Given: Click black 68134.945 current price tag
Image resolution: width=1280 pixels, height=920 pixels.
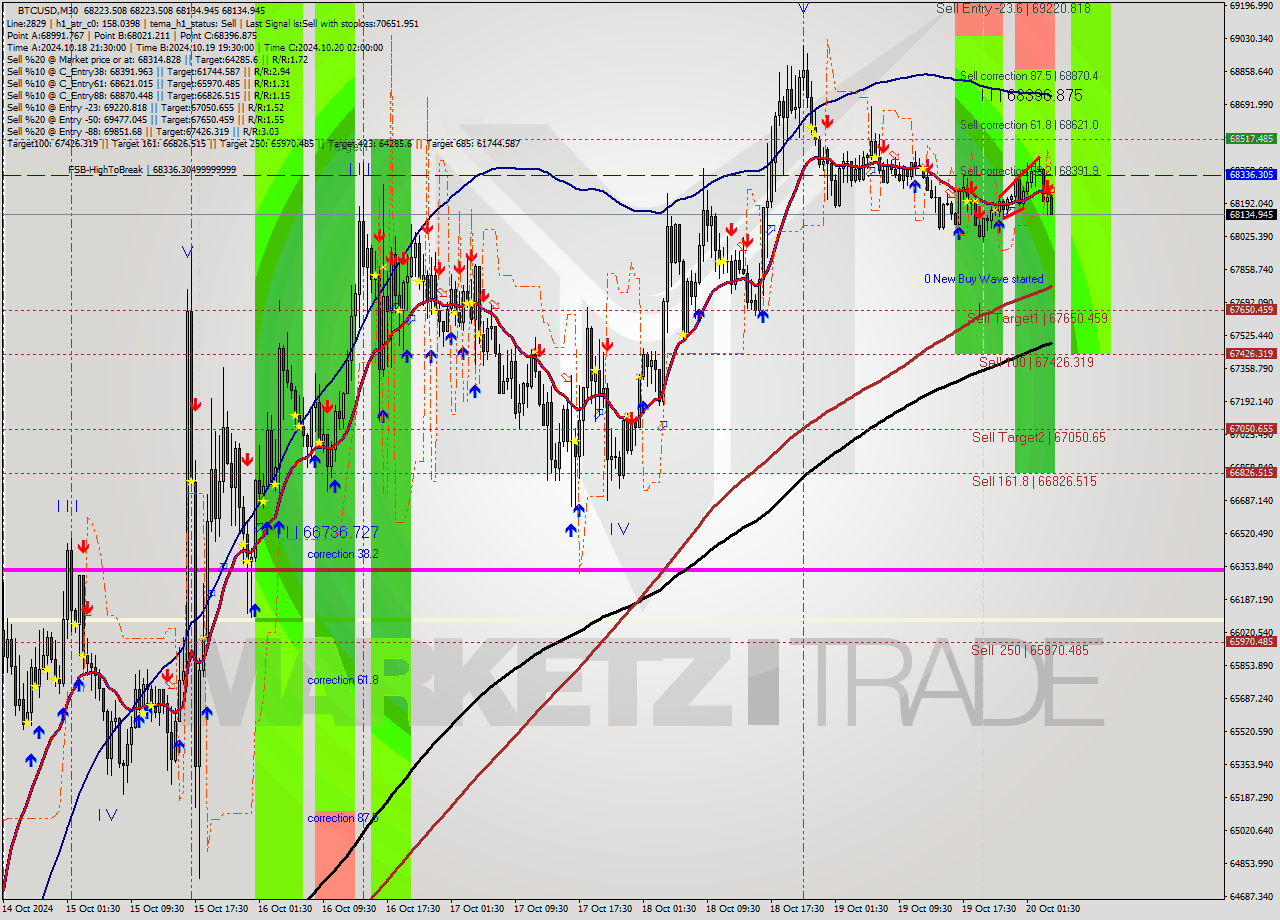Looking at the screenshot, I should click(1251, 214).
